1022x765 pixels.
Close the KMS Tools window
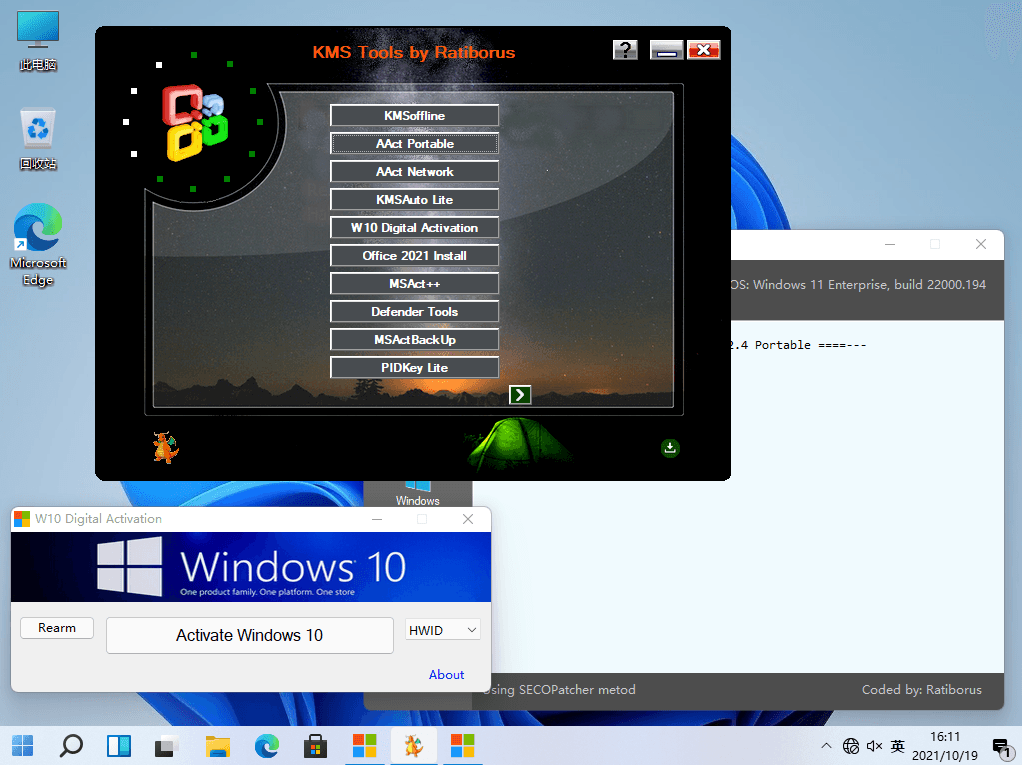[703, 50]
